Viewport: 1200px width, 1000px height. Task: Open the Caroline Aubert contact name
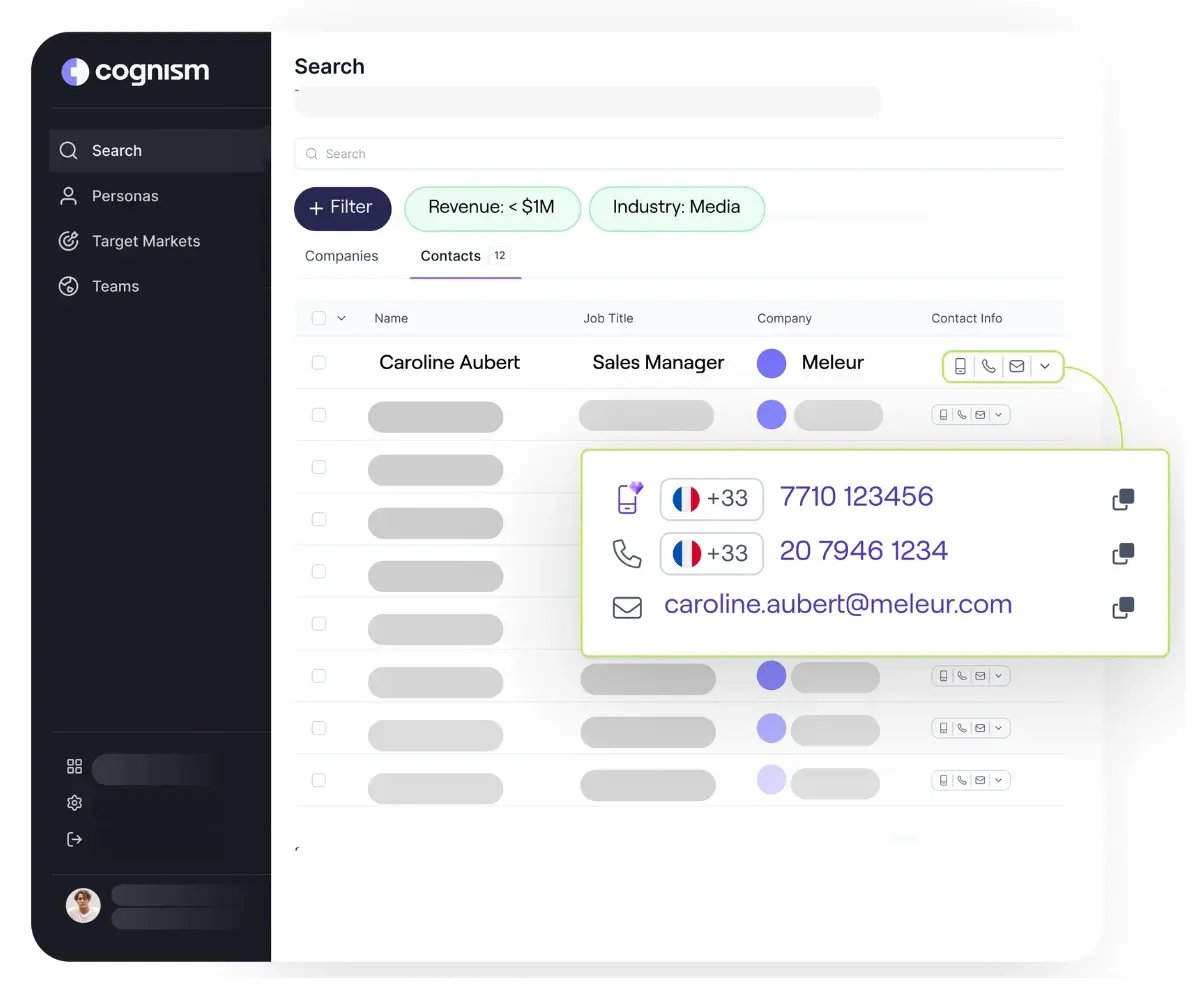click(450, 363)
